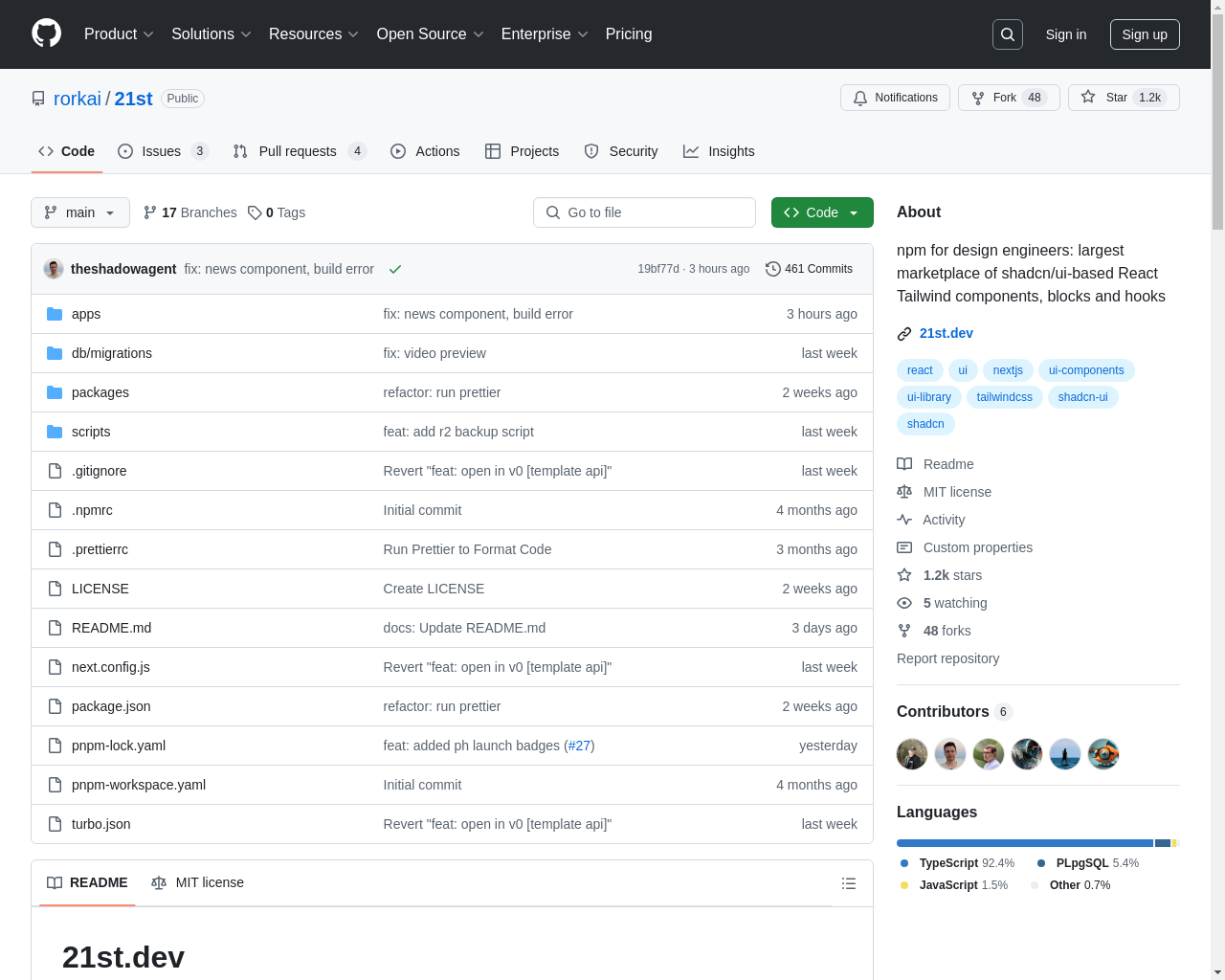
Task: Click the repository icon beside rorkai
Action: (38, 99)
